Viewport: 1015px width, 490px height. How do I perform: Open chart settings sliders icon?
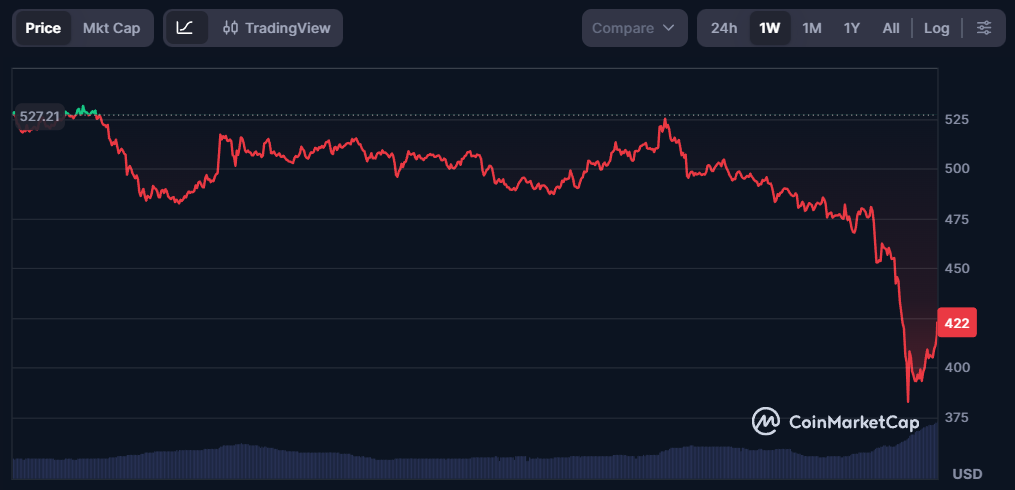click(x=984, y=28)
